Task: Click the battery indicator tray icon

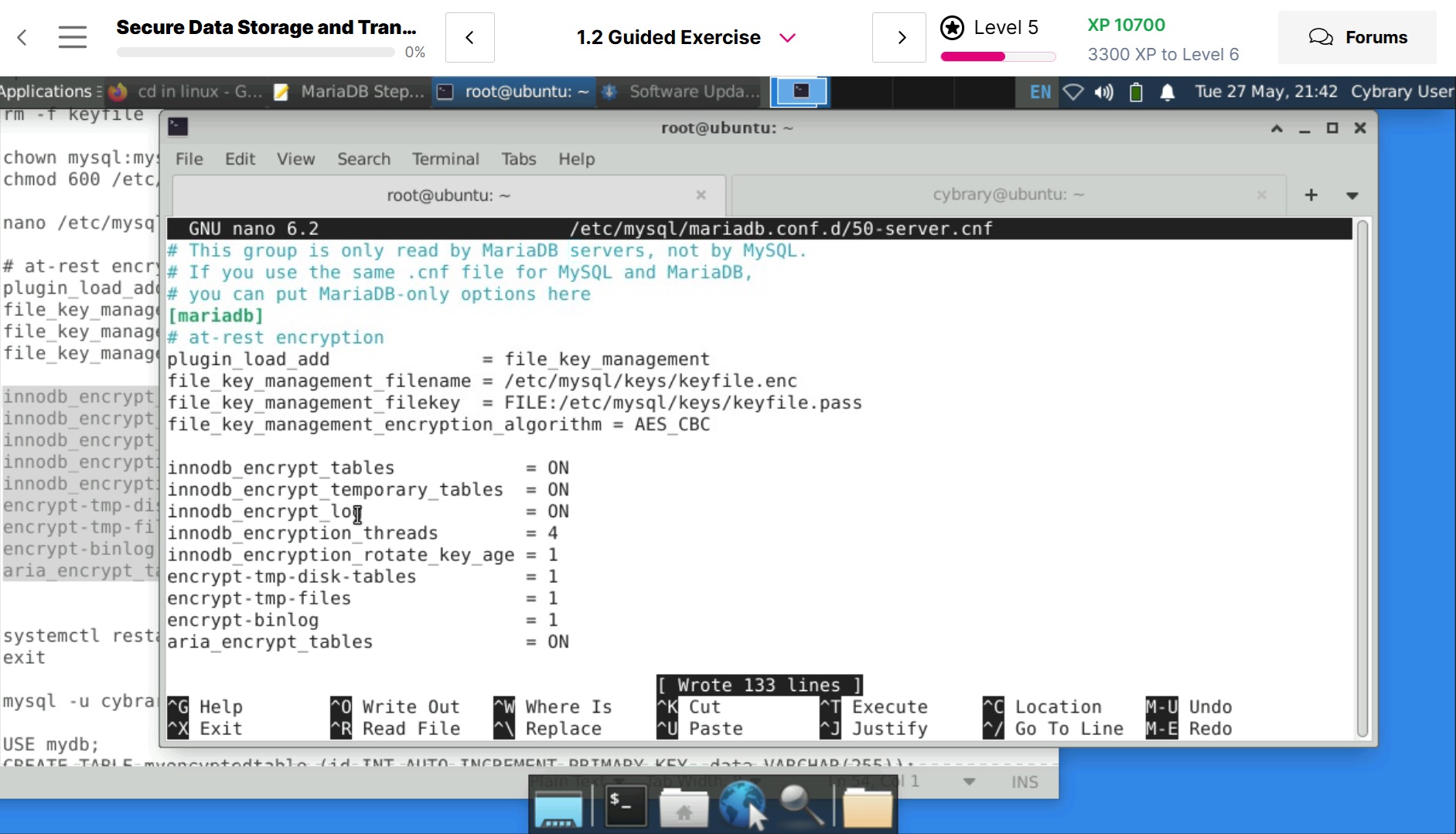Action: (x=1136, y=92)
